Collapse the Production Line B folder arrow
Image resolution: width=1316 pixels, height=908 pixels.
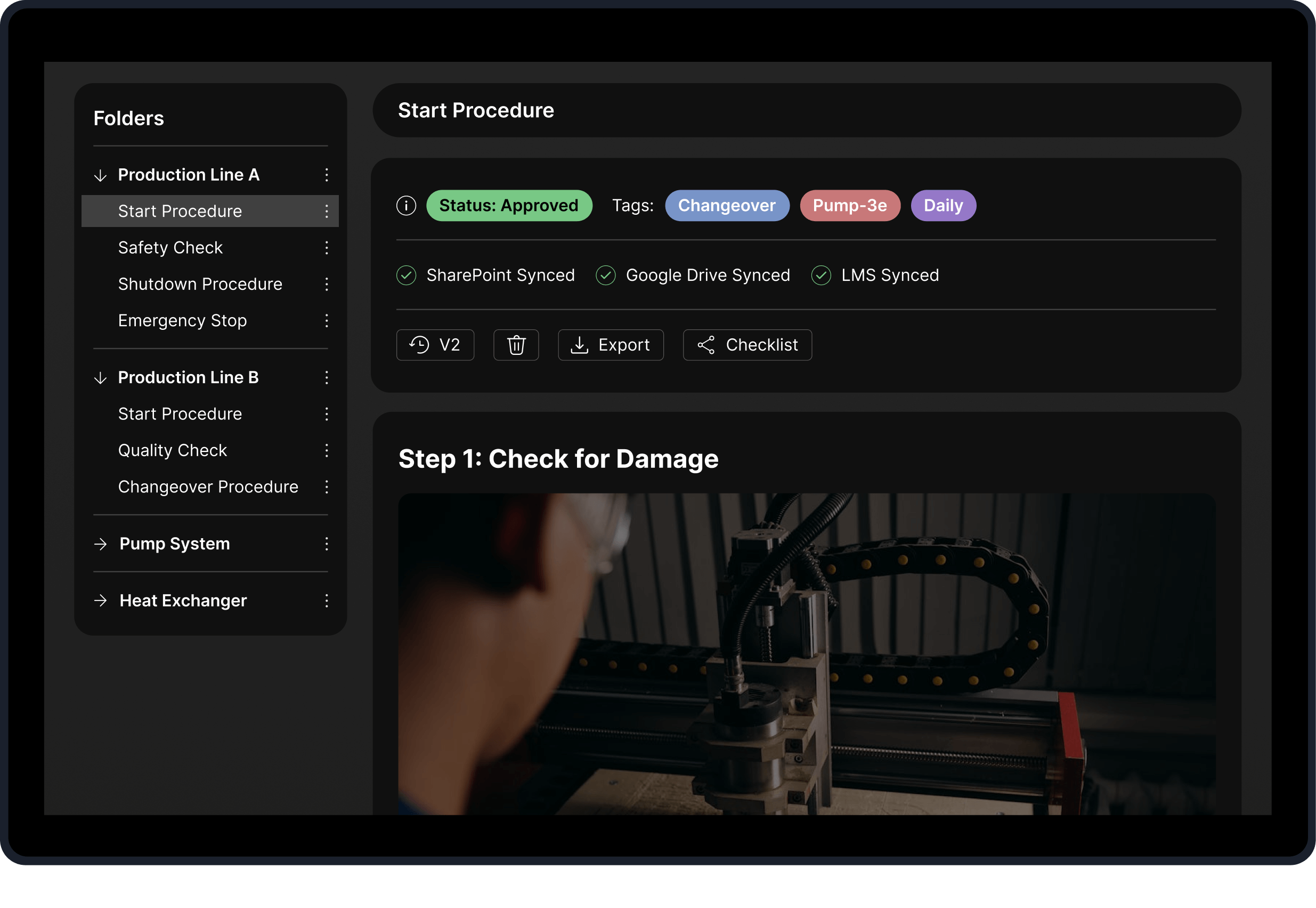[x=101, y=378]
